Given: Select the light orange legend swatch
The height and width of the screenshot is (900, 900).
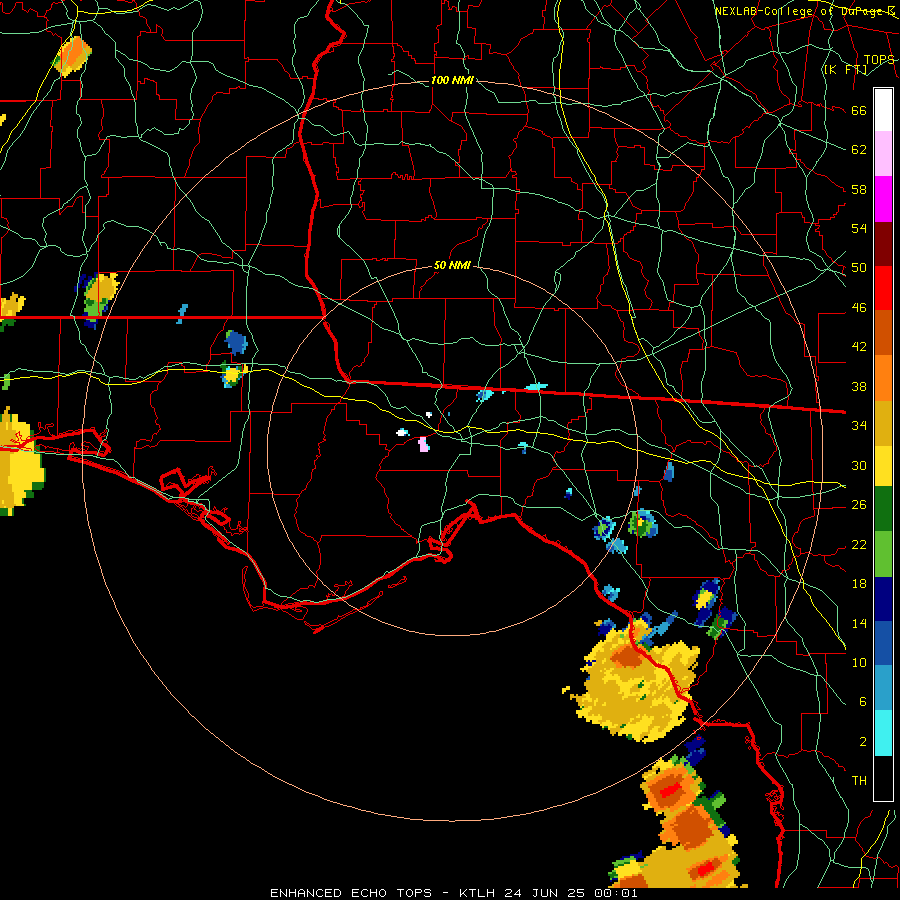Looking at the screenshot, I should (x=883, y=377).
